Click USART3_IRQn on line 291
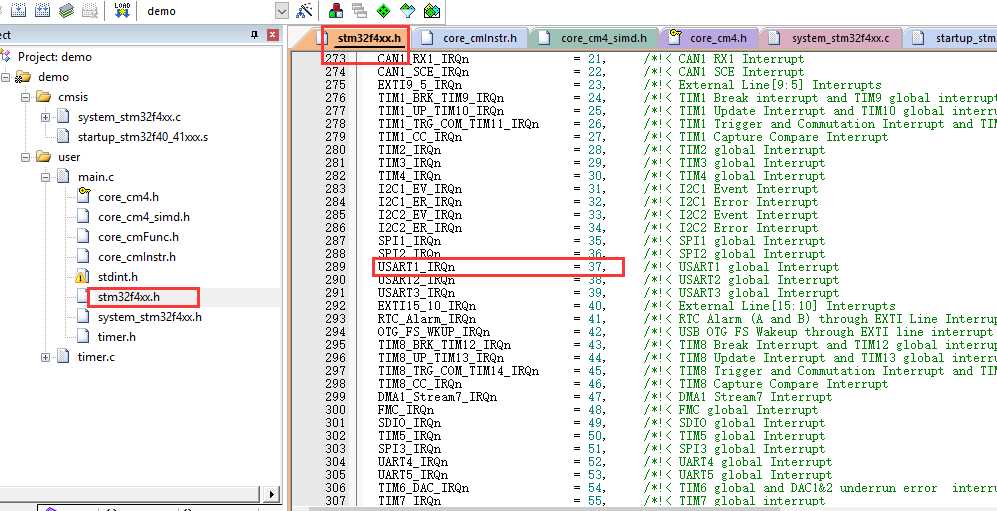997x511 pixels. click(416, 293)
